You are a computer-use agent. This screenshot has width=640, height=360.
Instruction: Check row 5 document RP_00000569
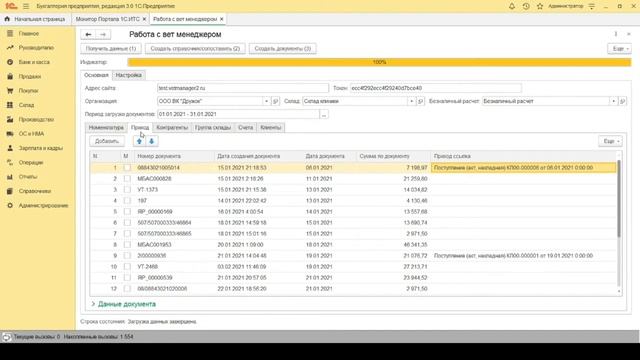click(127, 212)
